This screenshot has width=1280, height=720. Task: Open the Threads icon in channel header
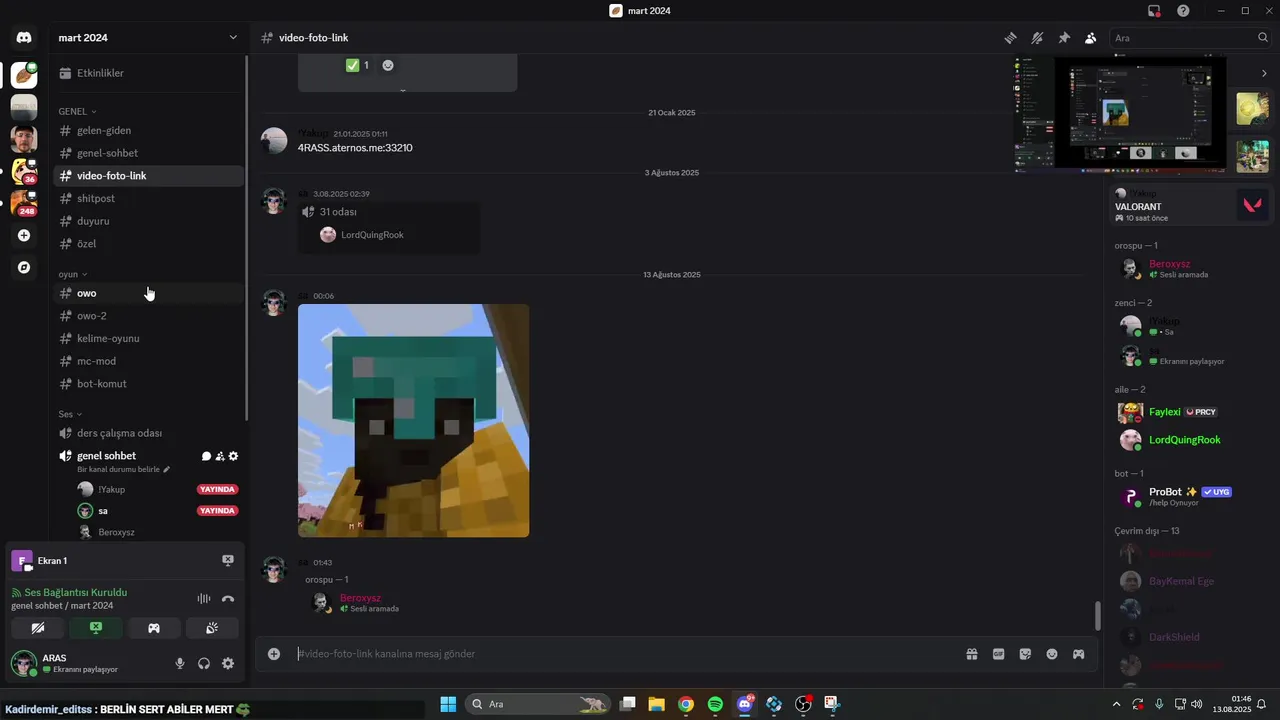(1010, 38)
